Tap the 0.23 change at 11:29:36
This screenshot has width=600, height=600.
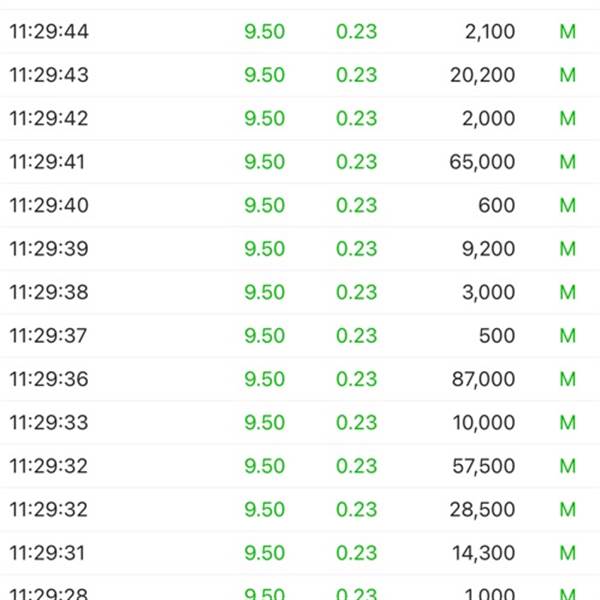point(357,379)
